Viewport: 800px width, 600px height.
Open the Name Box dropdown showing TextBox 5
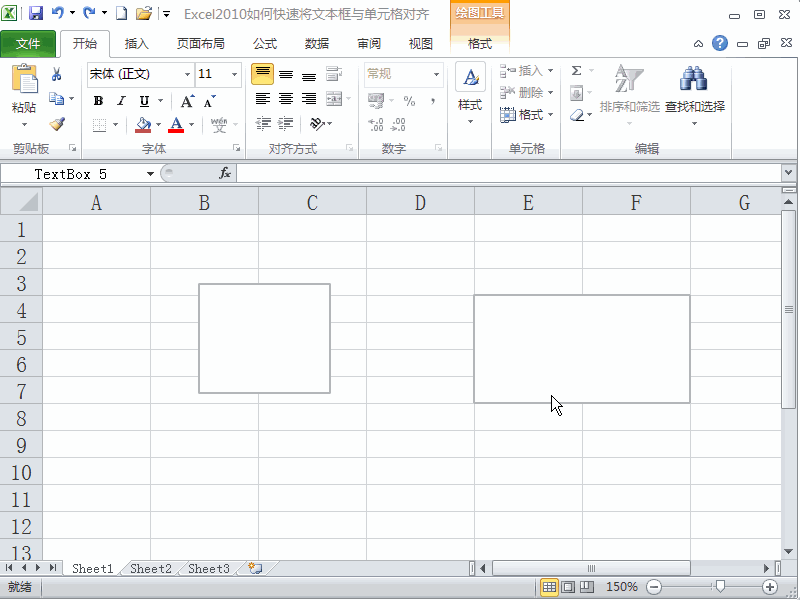[150, 172]
